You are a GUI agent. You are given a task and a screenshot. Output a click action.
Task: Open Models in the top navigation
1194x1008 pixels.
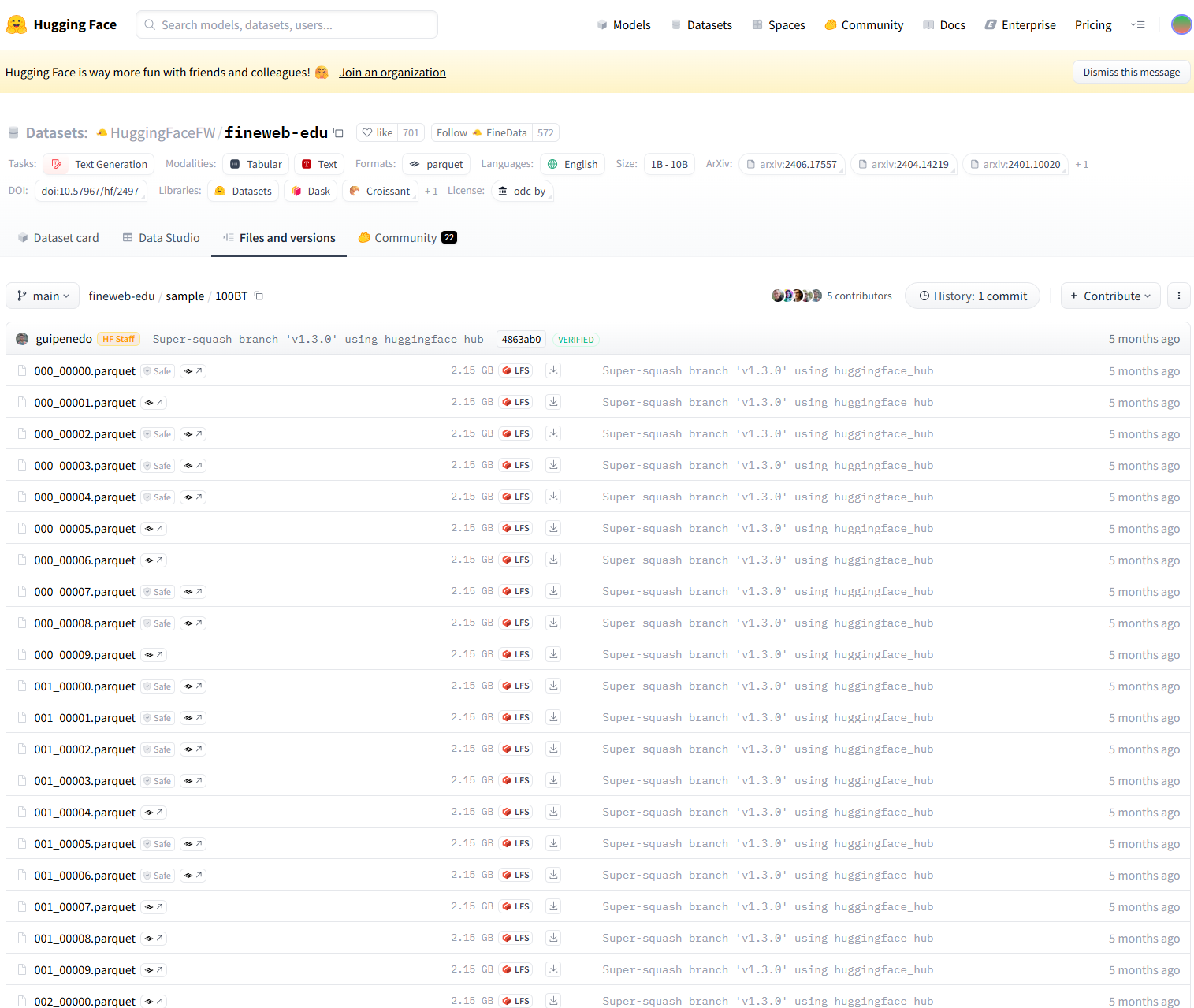(624, 24)
